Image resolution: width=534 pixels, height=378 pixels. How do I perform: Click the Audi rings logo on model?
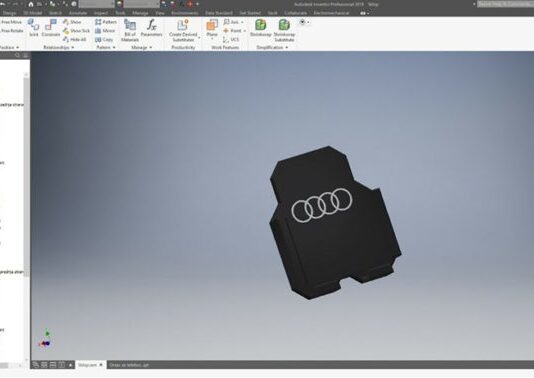(321, 205)
